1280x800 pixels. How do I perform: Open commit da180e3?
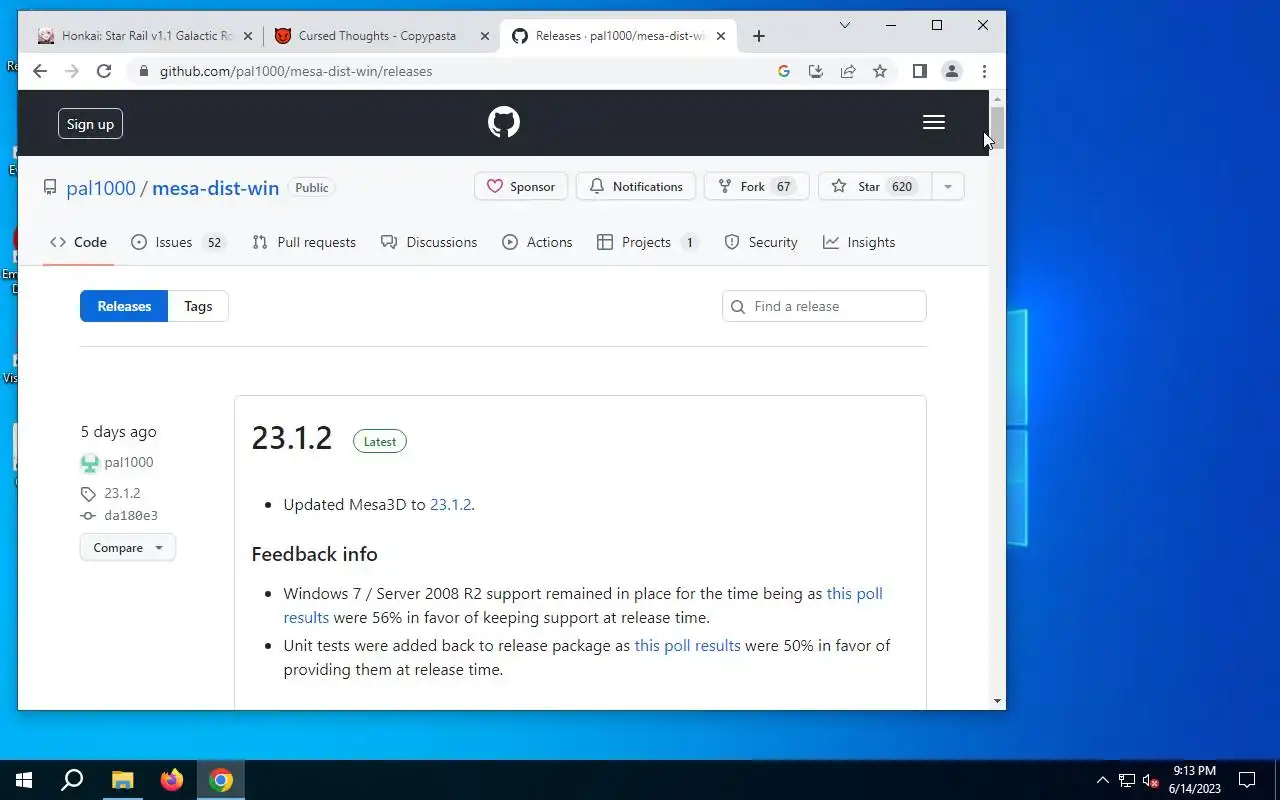pos(131,516)
